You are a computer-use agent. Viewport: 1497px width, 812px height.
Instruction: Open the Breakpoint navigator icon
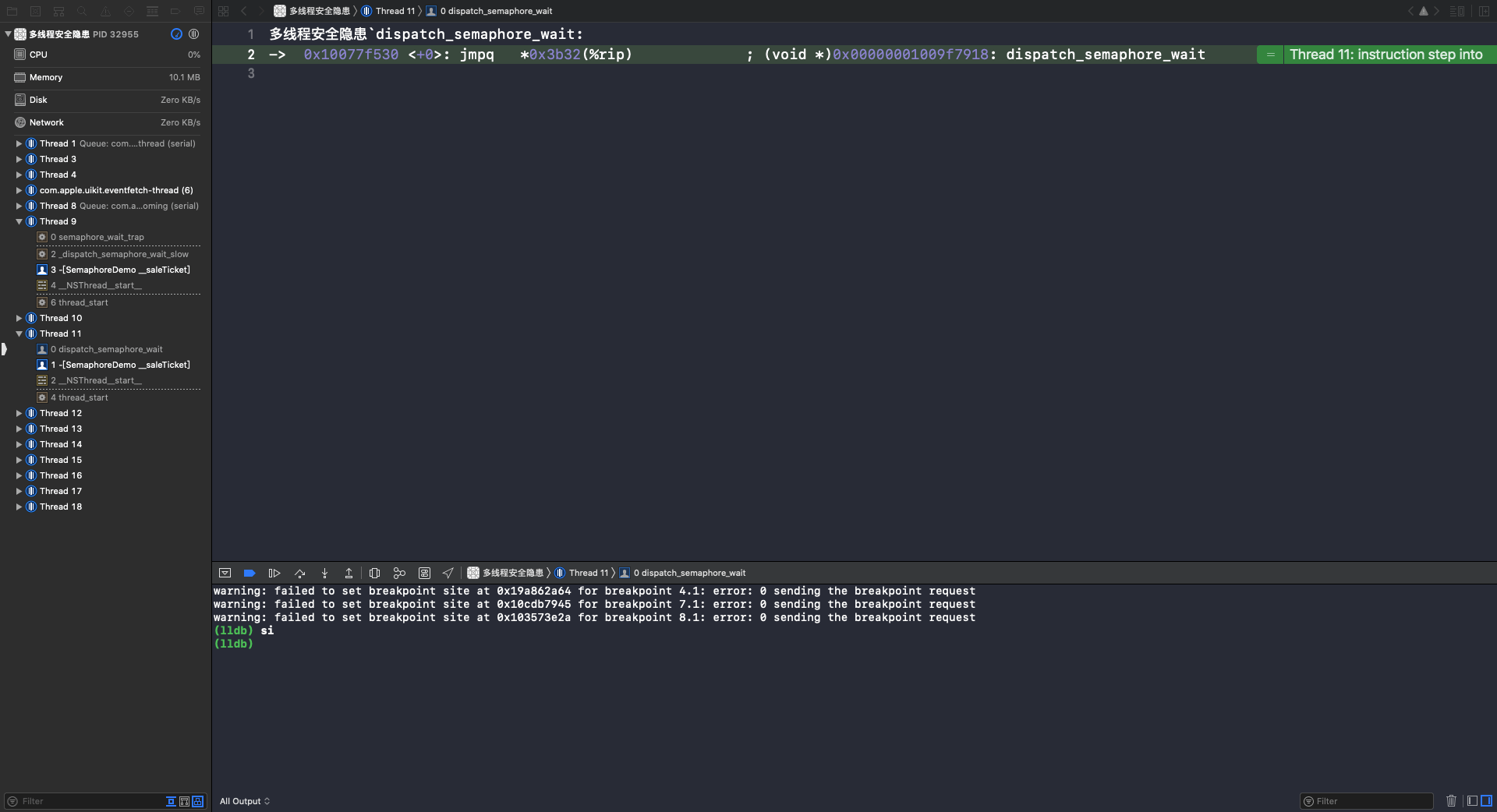[x=176, y=11]
